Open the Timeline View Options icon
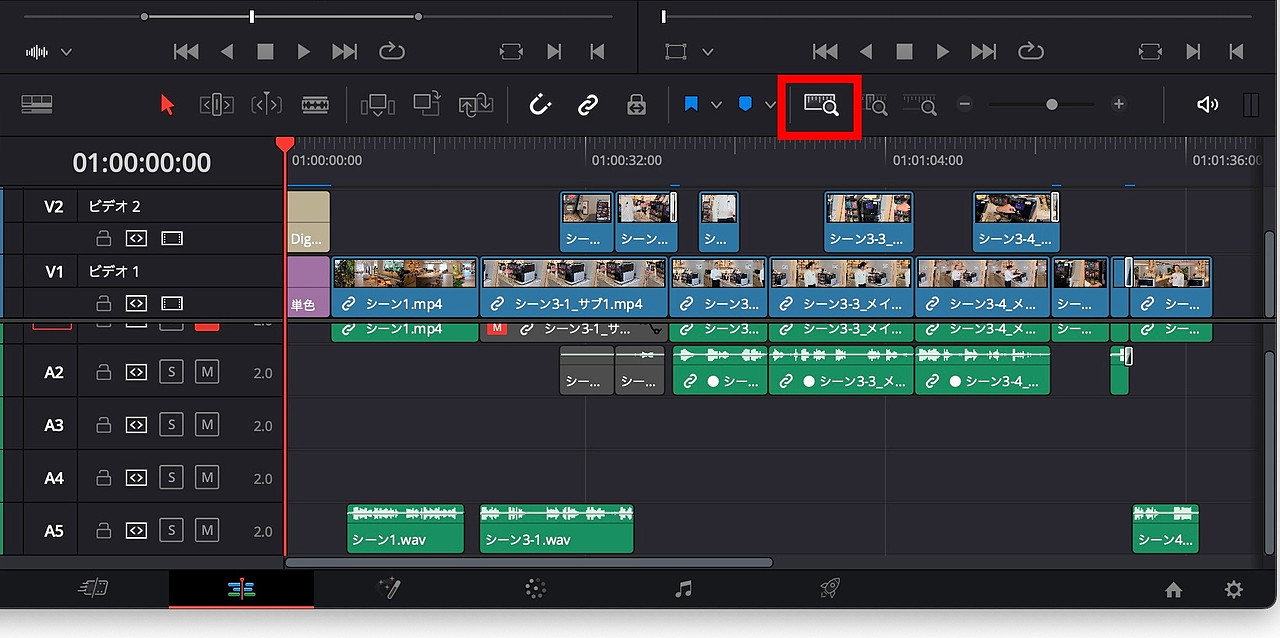The height and width of the screenshot is (638, 1280). pyautogui.click(x=37, y=105)
